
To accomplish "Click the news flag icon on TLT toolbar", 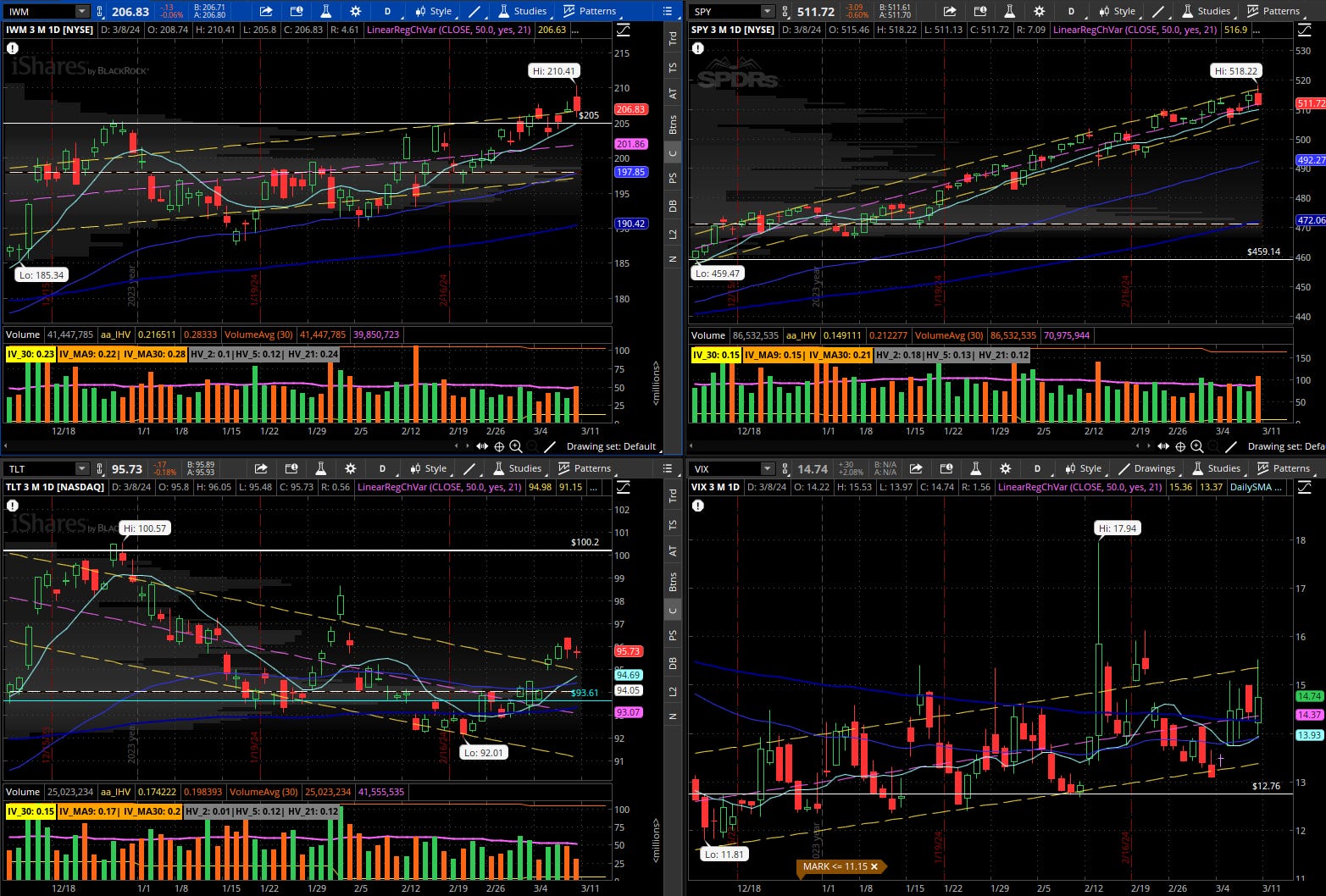I will [291, 468].
